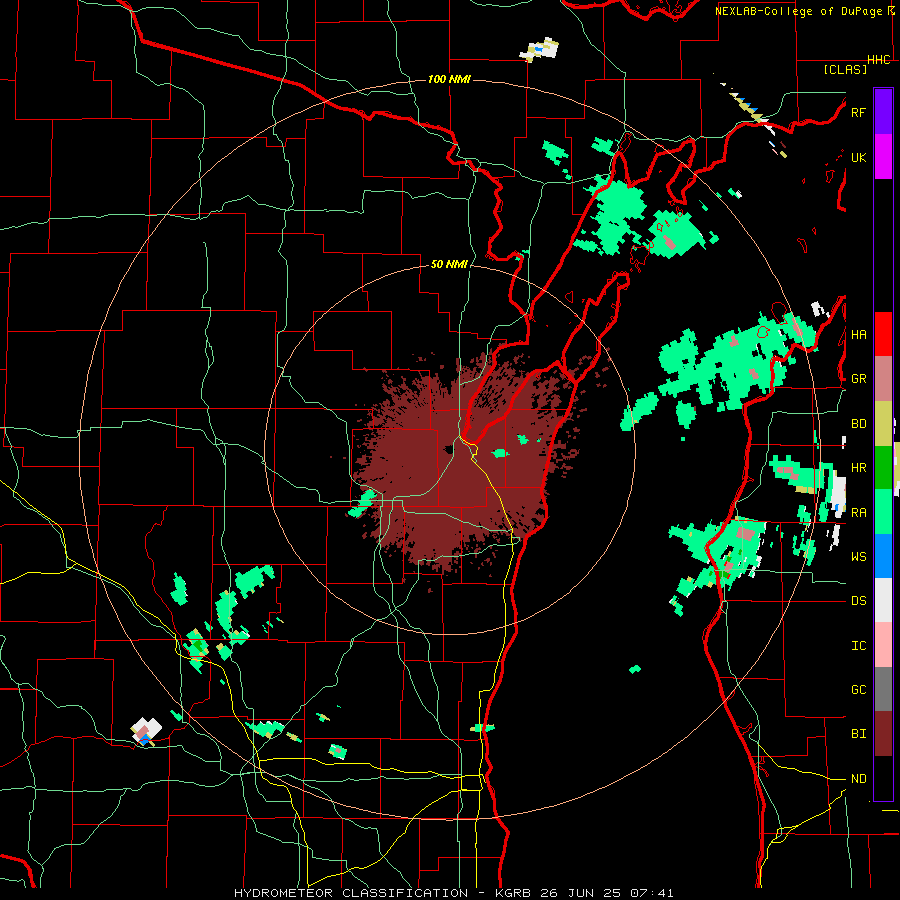Click the RA rain green swatch

[x=883, y=512]
